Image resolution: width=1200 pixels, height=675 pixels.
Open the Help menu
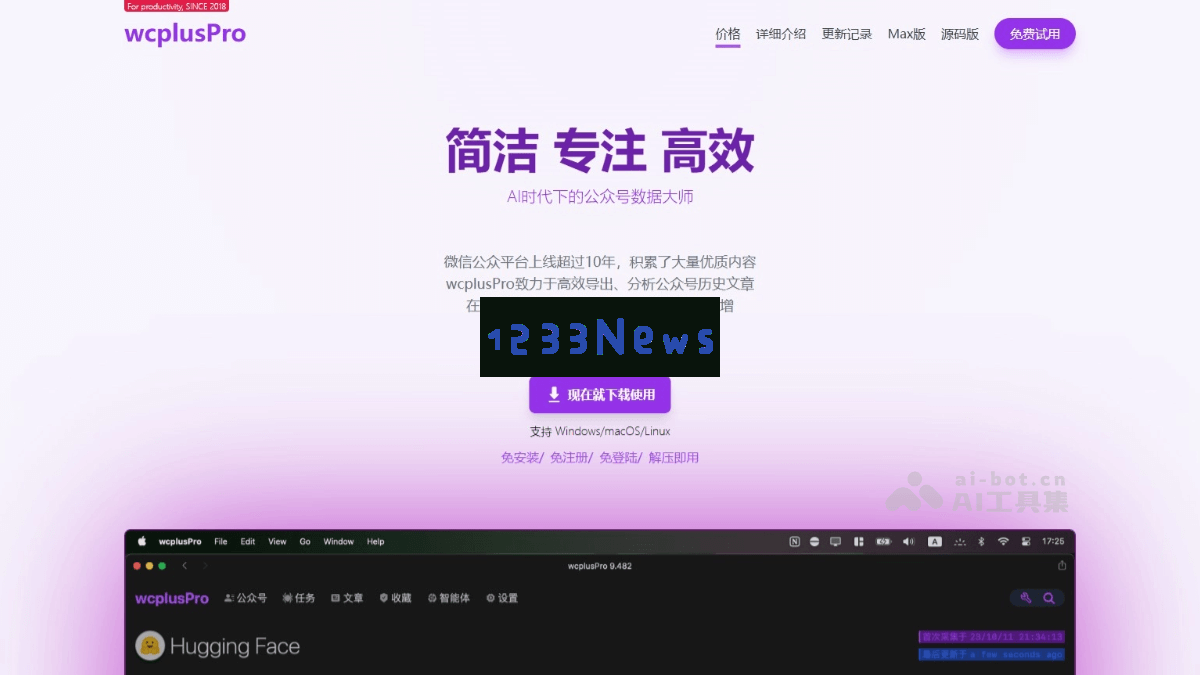pyautogui.click(x=375, y=542)
